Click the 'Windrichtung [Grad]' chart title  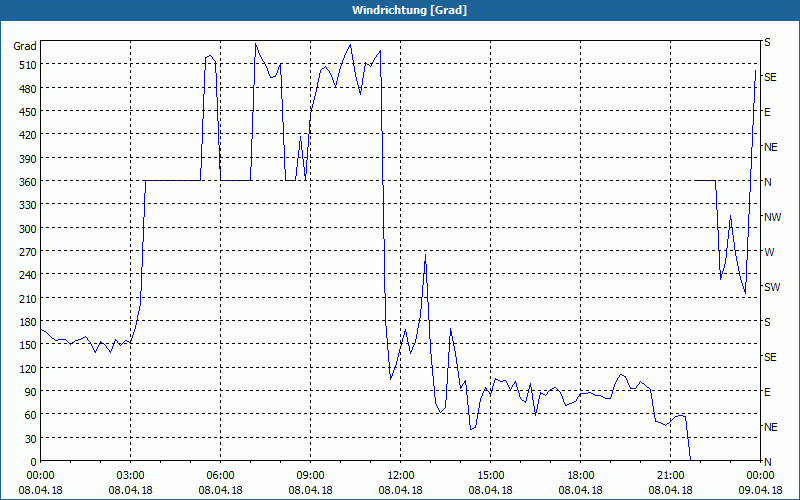pos(409,10)
